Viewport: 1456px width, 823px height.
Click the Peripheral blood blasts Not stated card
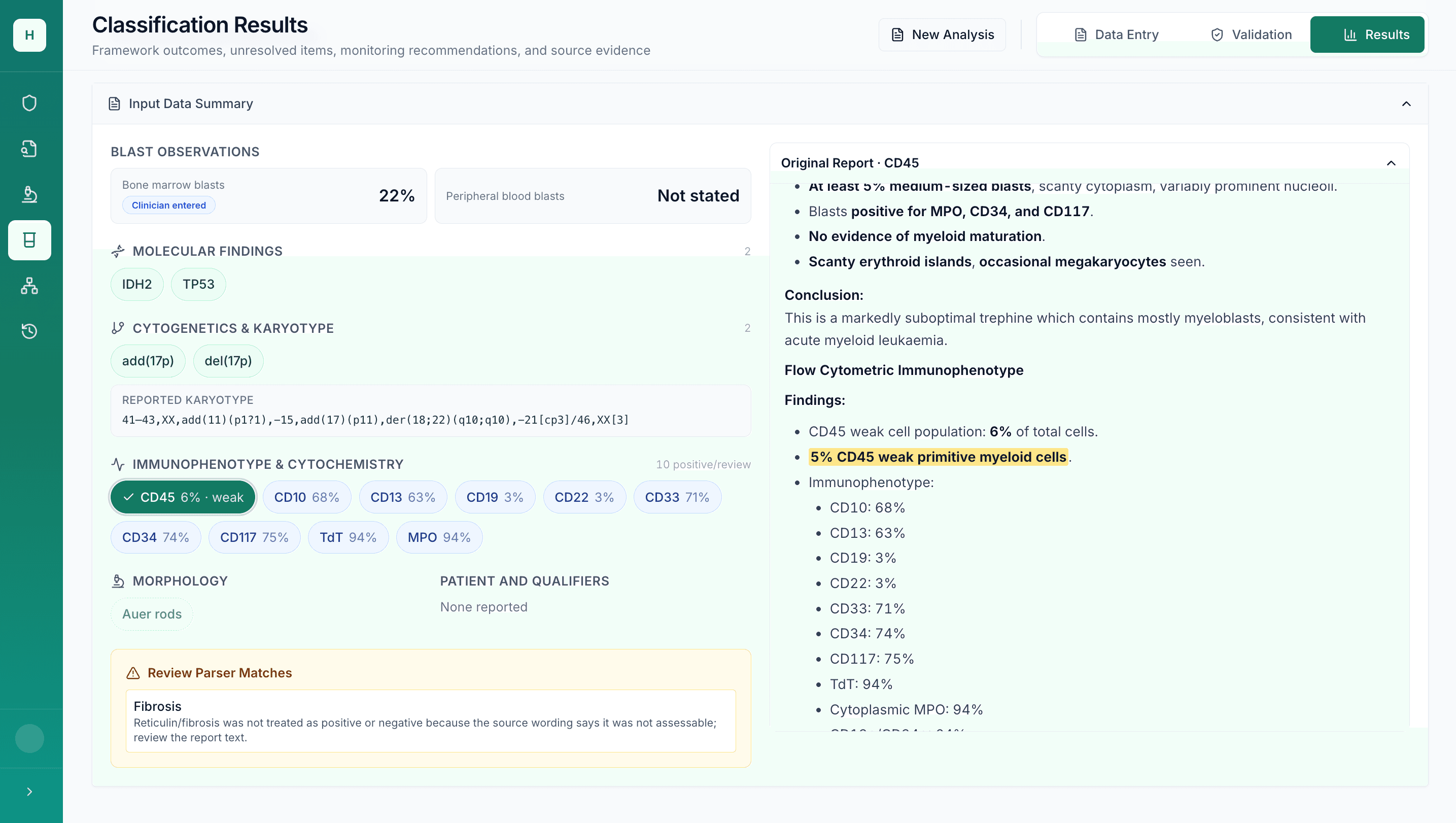pyautogui.click(x=593, y=196)
